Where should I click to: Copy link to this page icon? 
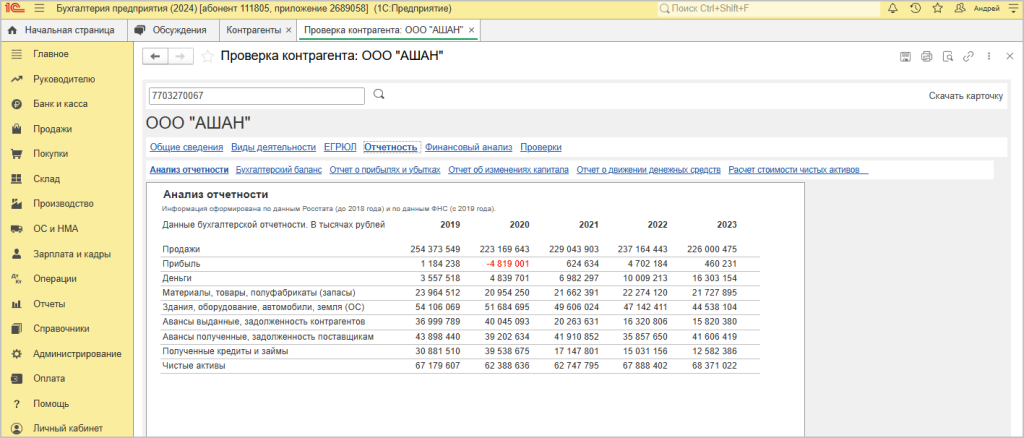pyautogui.click(x=968, y=57)
